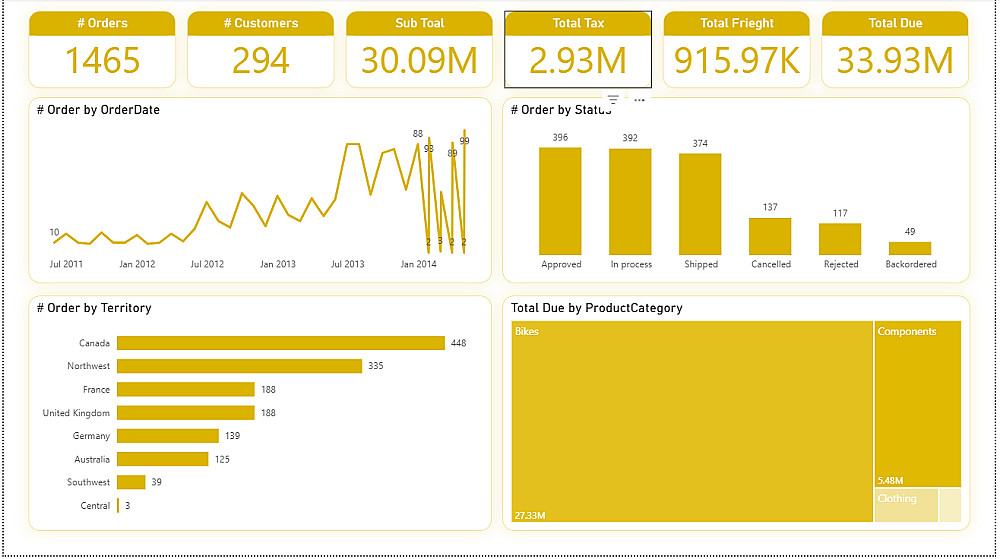Screen dimensions: 1000x559
Task: Click the 448 data label for Canada
Action: coord(459,343)
